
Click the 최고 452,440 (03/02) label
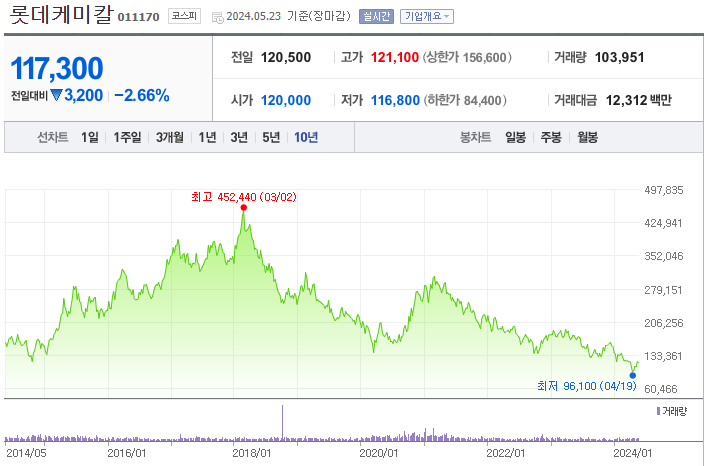244,197
